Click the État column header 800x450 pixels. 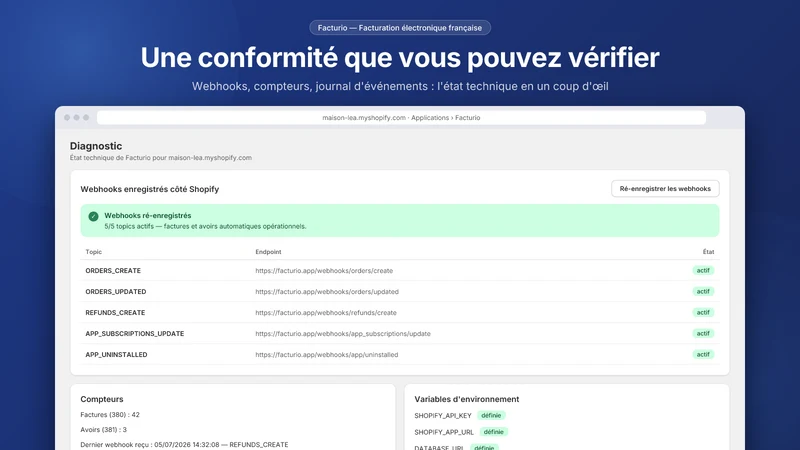point(708,252)
